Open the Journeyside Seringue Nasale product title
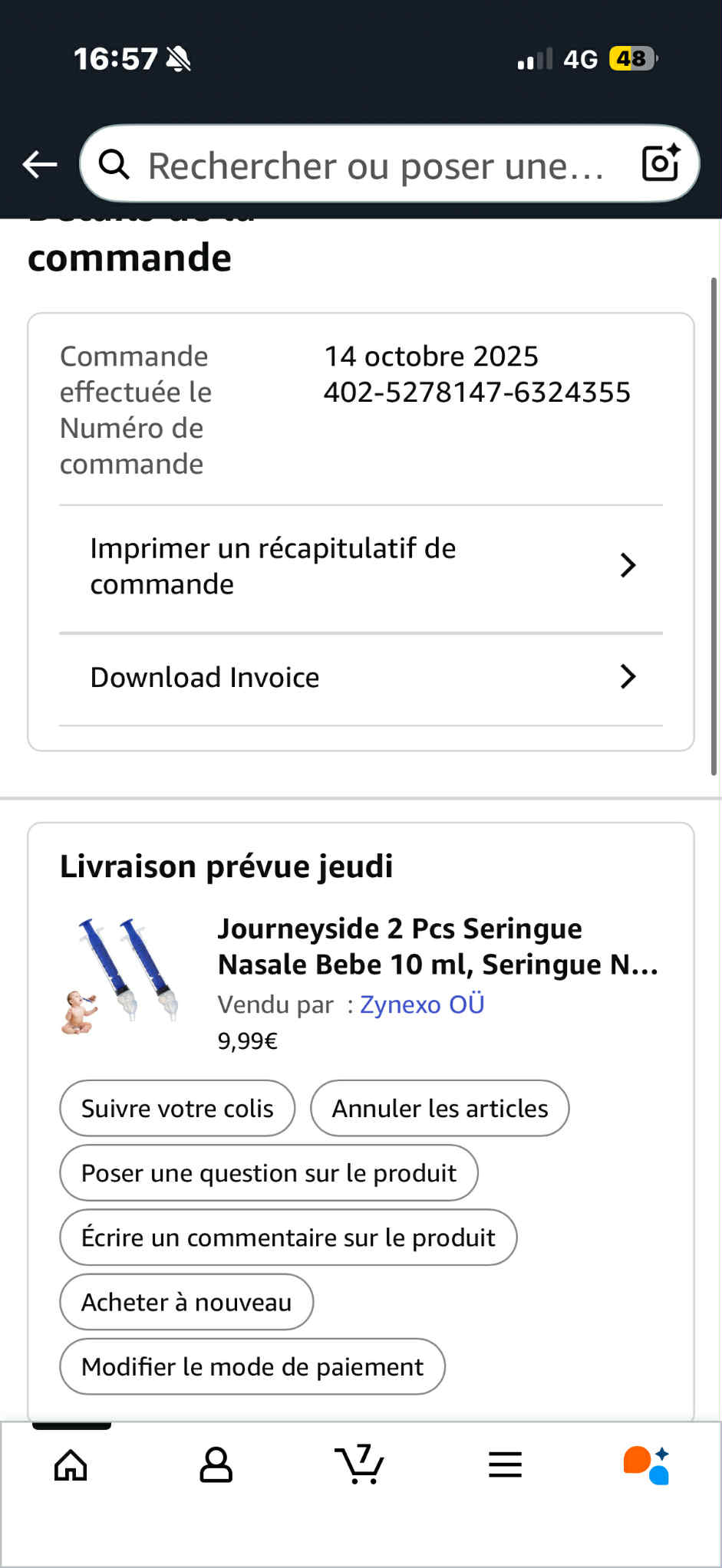 tap(437, 946)
